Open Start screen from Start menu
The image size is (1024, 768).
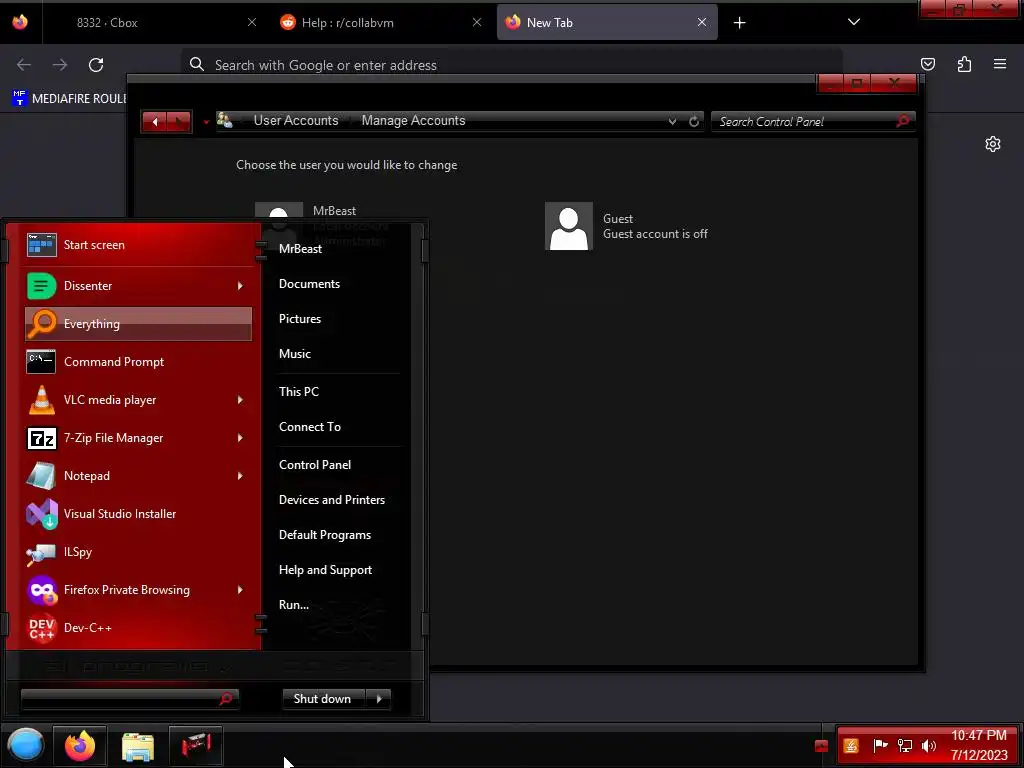(x=138, y=245)
